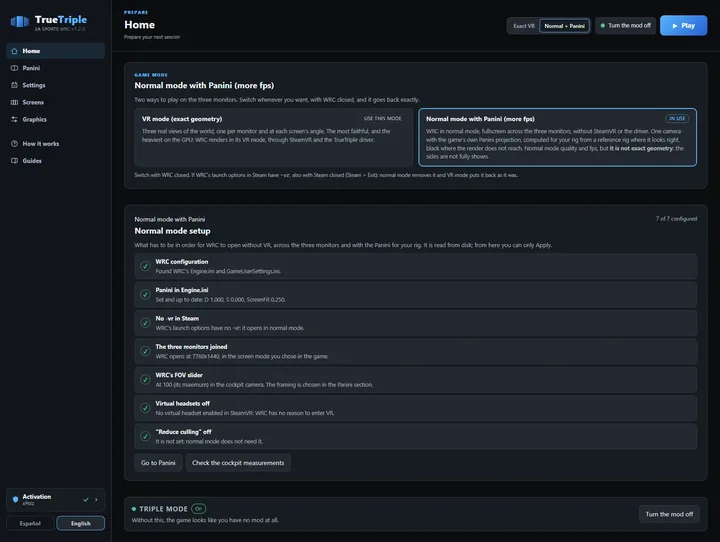The height and width of the screenshot is (542, 720).
Task: Switch language to English
Action: click(80, 523)
